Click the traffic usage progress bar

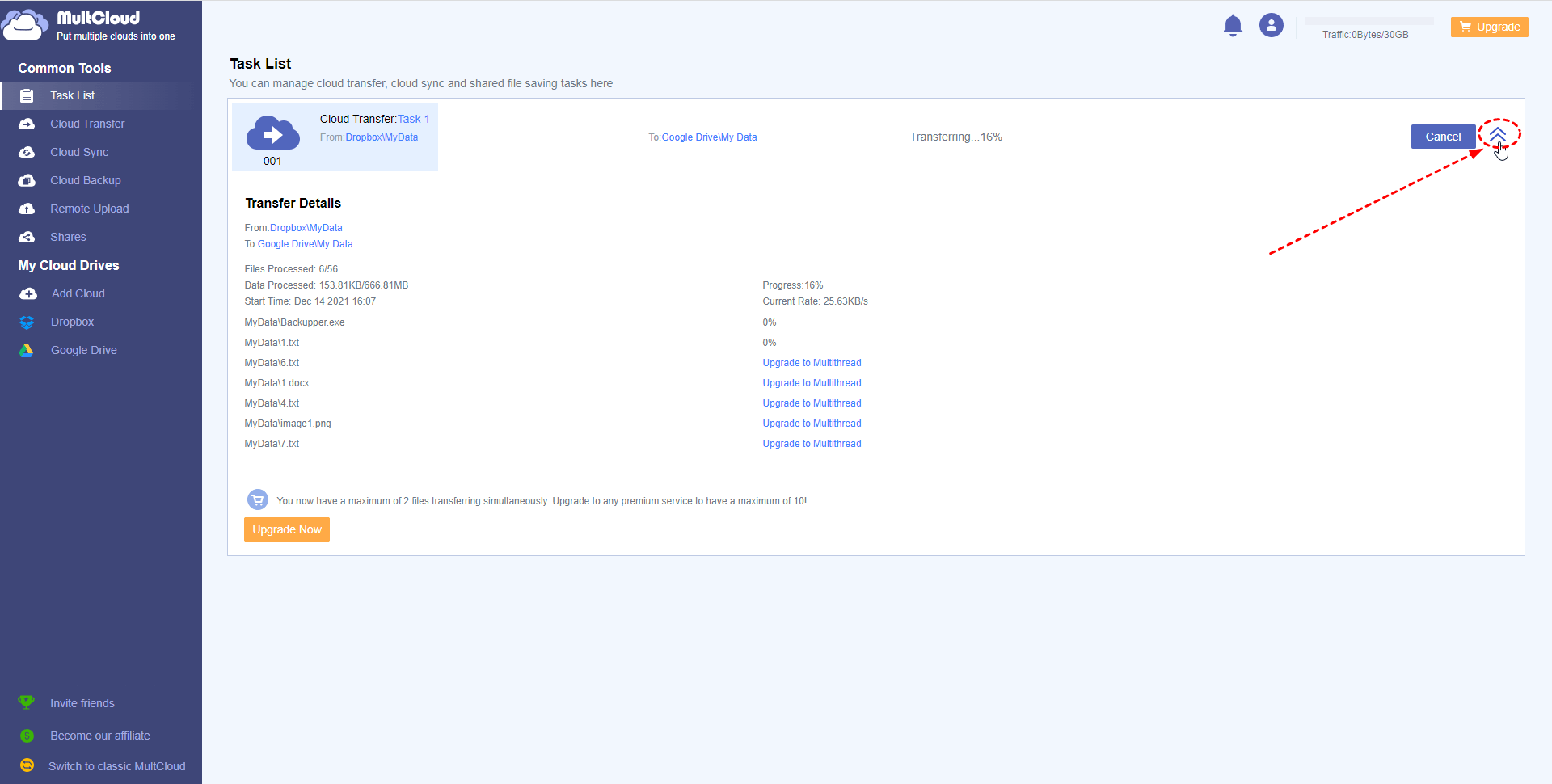1369,20
